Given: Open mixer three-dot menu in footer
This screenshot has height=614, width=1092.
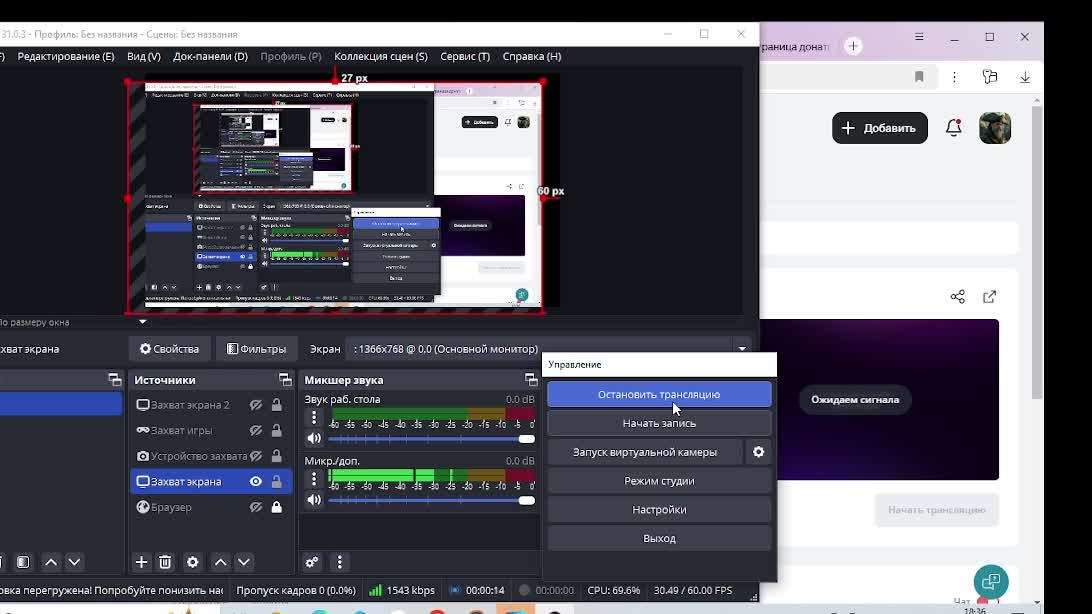Looking at the screenshot, I should 340,562.
